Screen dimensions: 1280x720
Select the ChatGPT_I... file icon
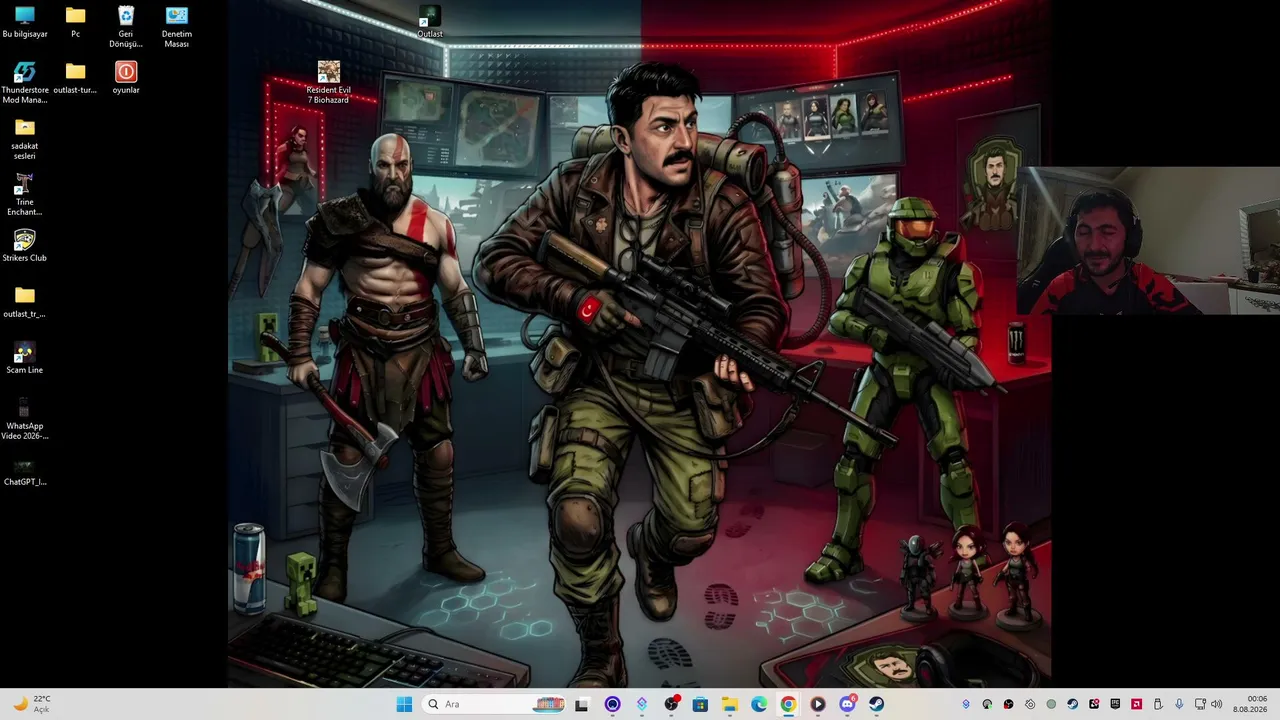(x=25, y=470)
